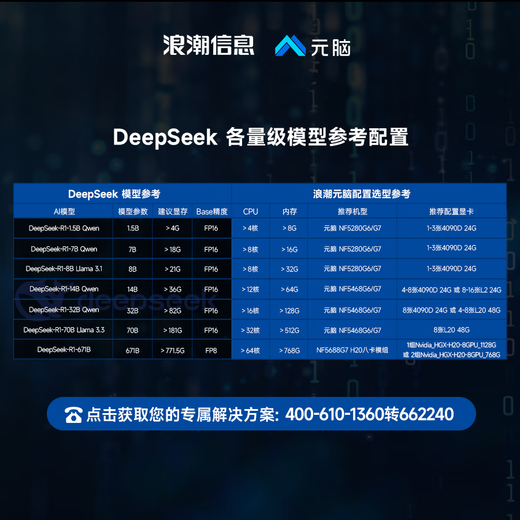The height and width of the screenshot is (520, 520).
Task: Select the 'DeepSeek-R1-8B Llama 3.1' model cell
Action: [64, 269]
